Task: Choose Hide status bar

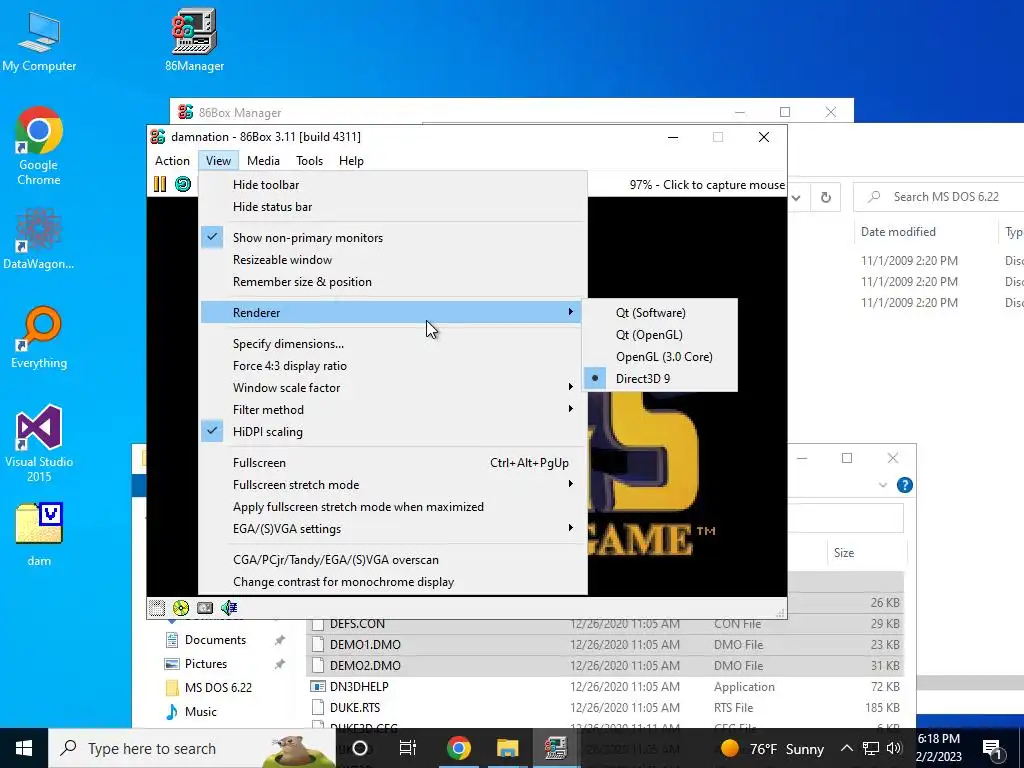Action: (x=392, y=207)
